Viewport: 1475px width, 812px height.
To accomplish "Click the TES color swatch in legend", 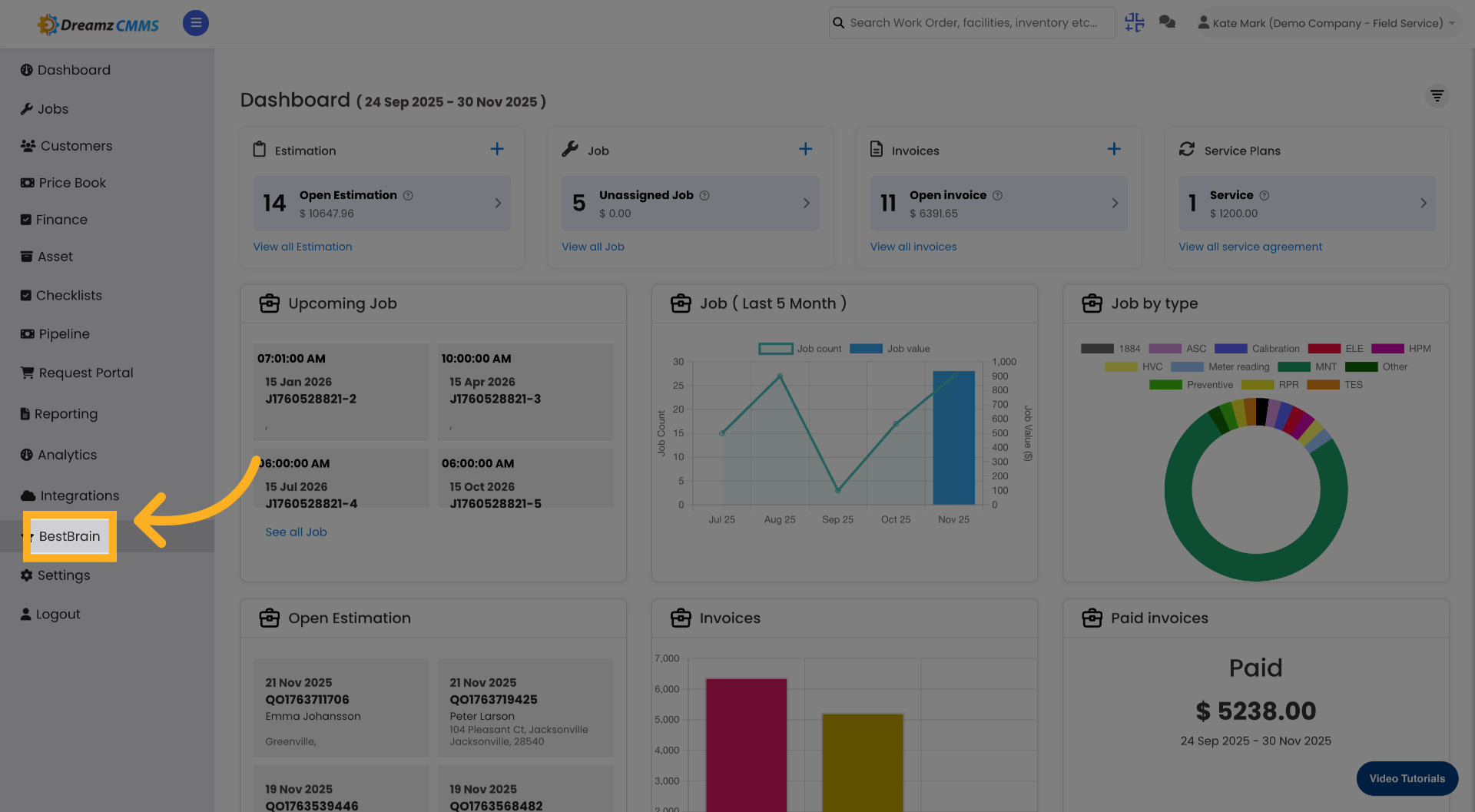I will 1323,385.
